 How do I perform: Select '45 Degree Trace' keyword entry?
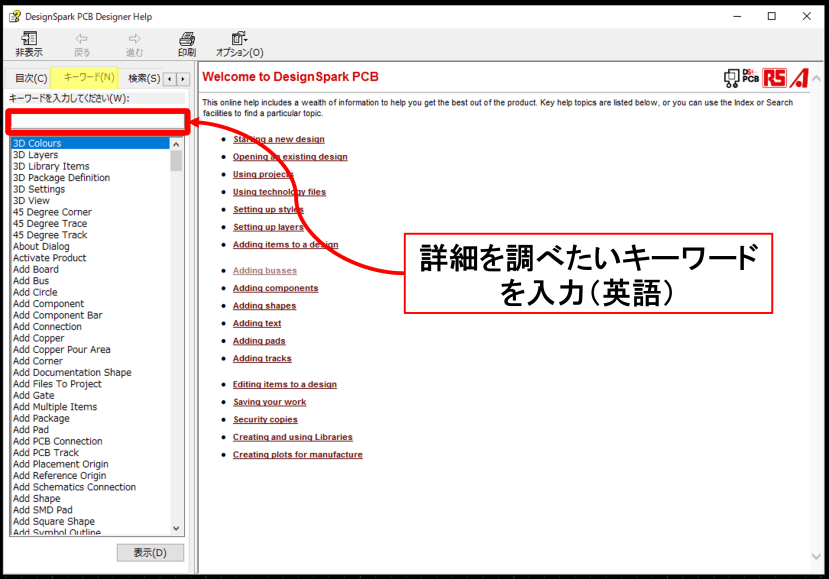pyautogui.click(x=50, y=224)
